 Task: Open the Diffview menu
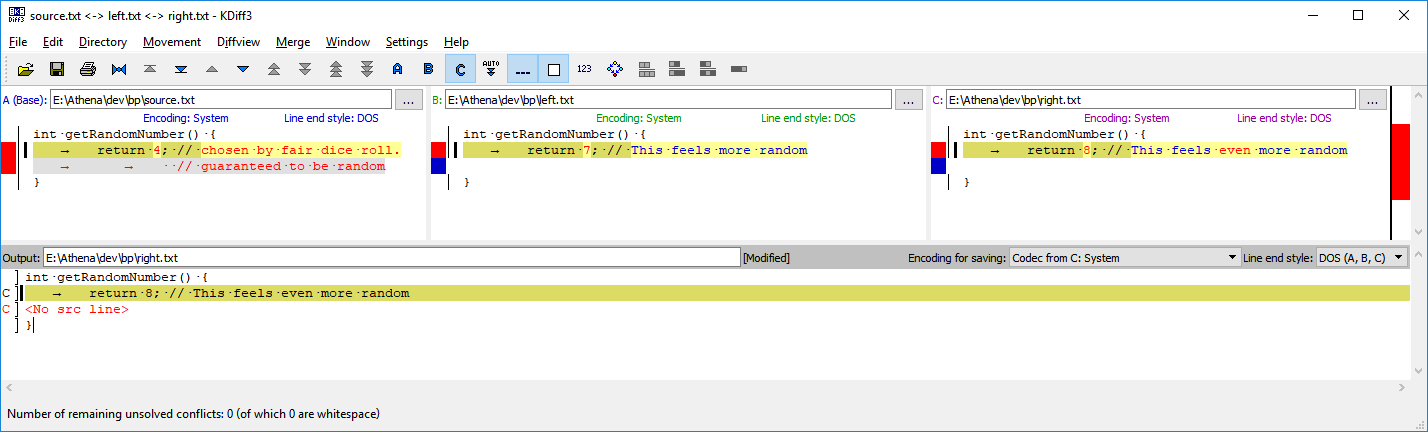pyautogui.click(x=238, y=42)
